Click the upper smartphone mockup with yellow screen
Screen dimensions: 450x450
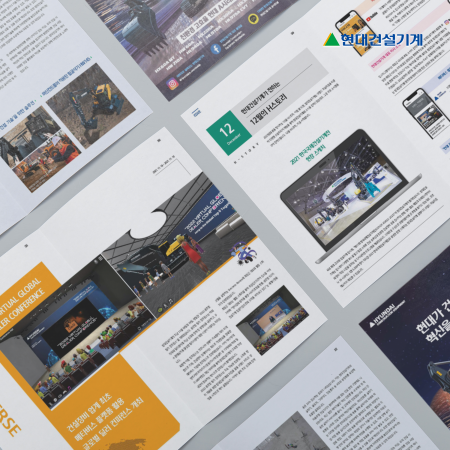click(x=355, y=33)
